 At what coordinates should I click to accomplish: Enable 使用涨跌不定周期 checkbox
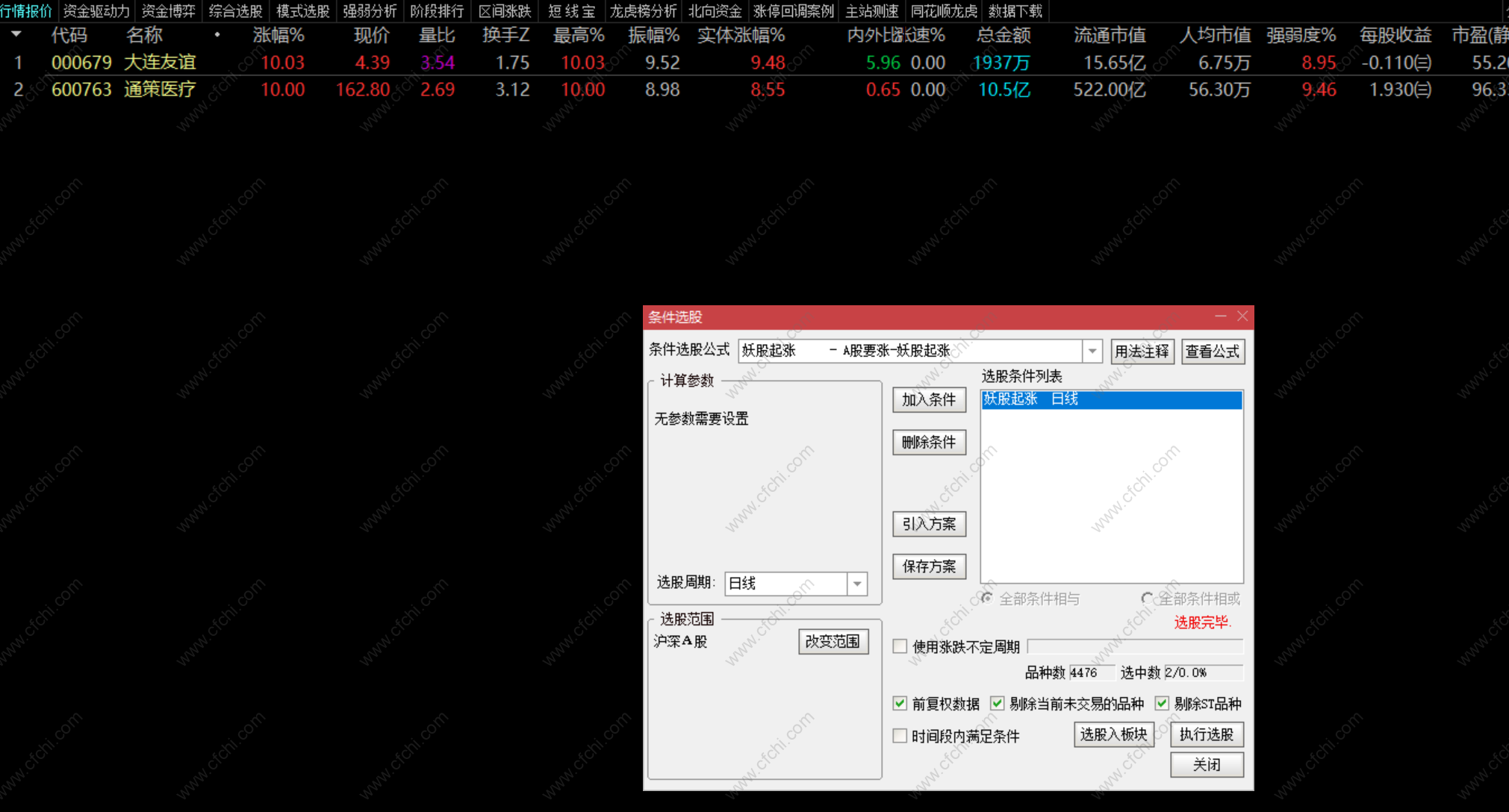[x=900, y=646]
